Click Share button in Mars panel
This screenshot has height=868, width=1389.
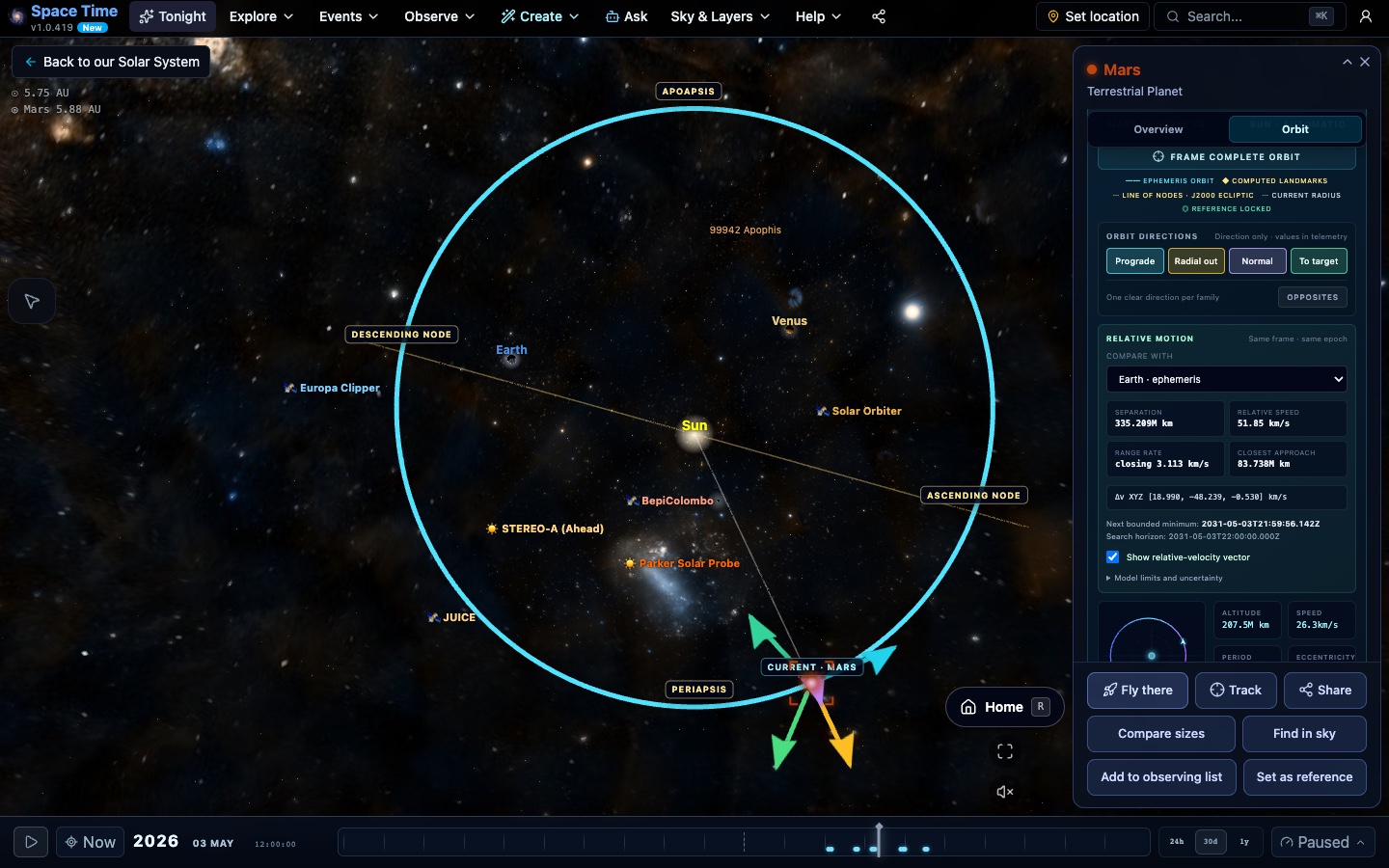1325,691
